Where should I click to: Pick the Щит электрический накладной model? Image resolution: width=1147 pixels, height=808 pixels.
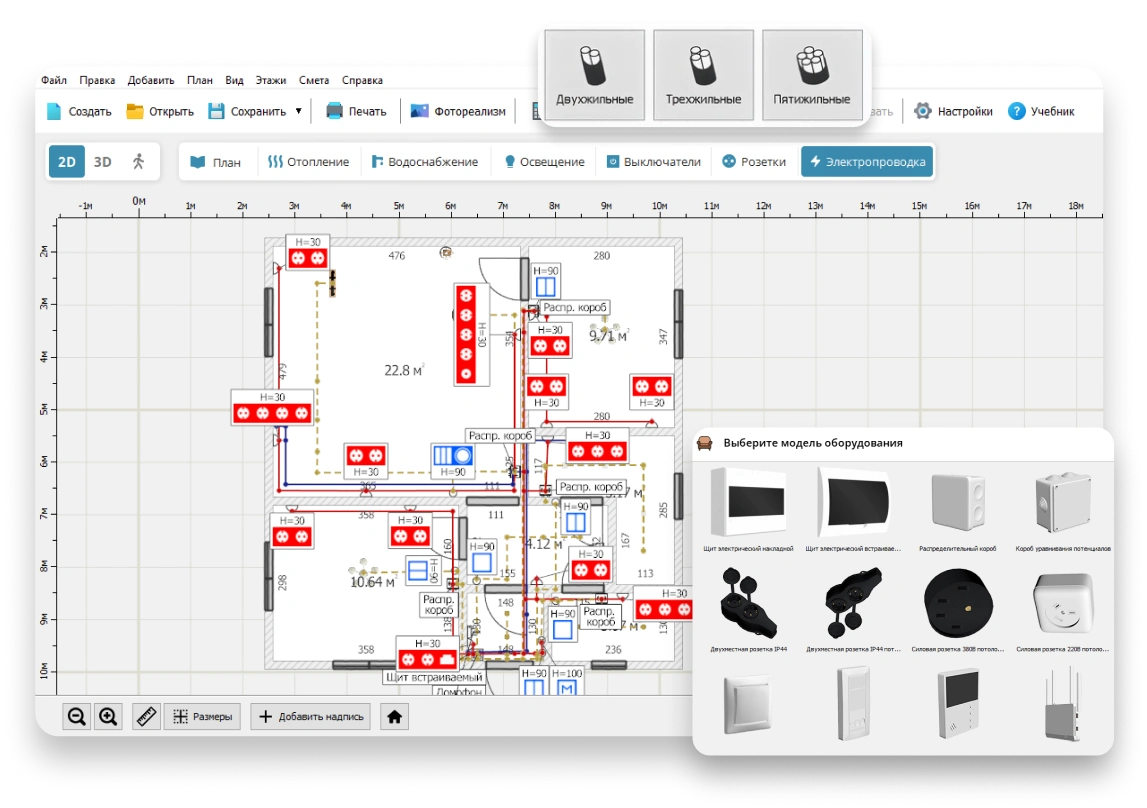[748, 510]
